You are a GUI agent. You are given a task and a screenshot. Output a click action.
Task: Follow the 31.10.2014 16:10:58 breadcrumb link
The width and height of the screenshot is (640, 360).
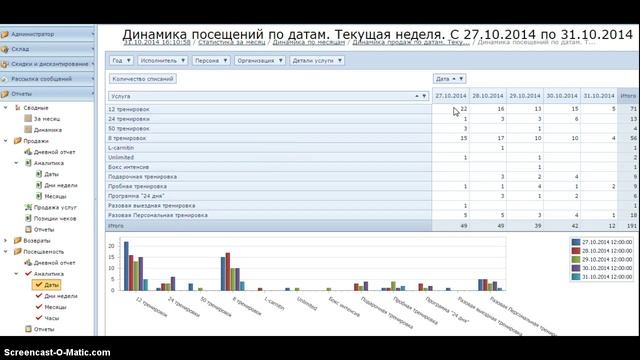coord(157,42)
